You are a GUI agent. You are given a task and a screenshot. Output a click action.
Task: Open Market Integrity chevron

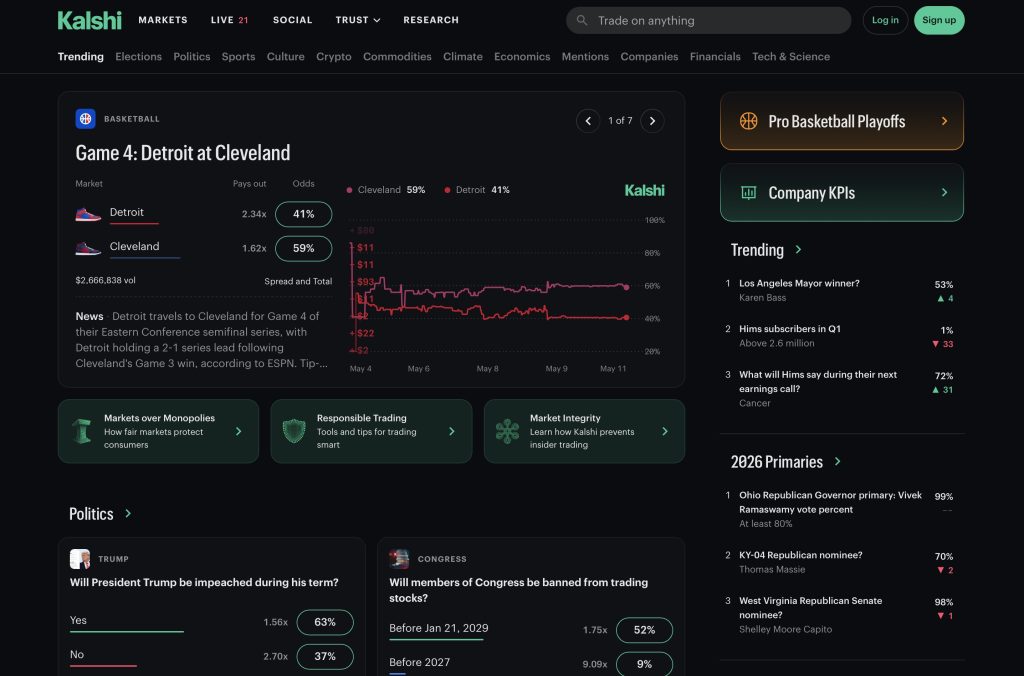(x=665, y=431)
